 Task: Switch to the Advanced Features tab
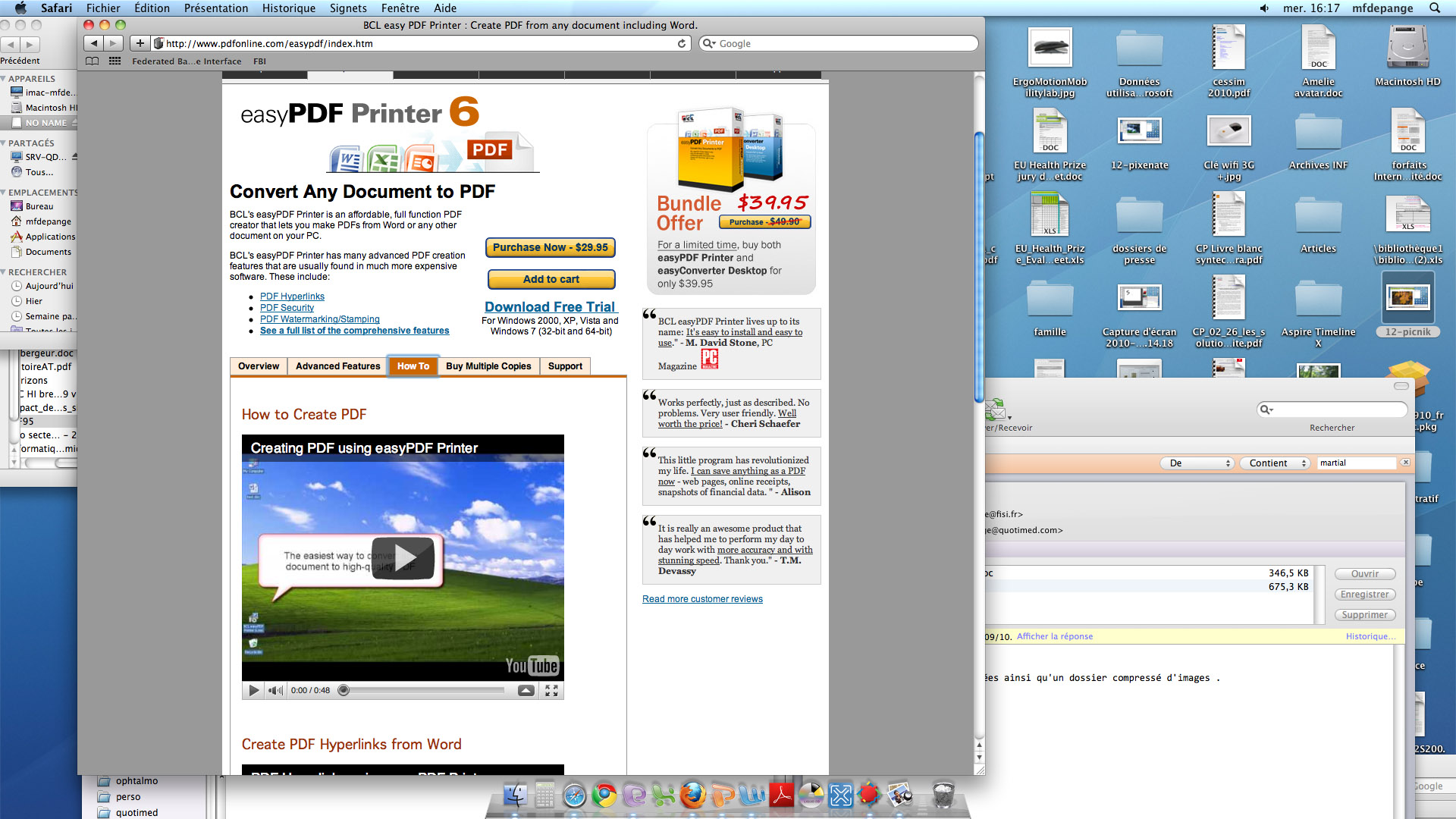[x=337, y=366]
